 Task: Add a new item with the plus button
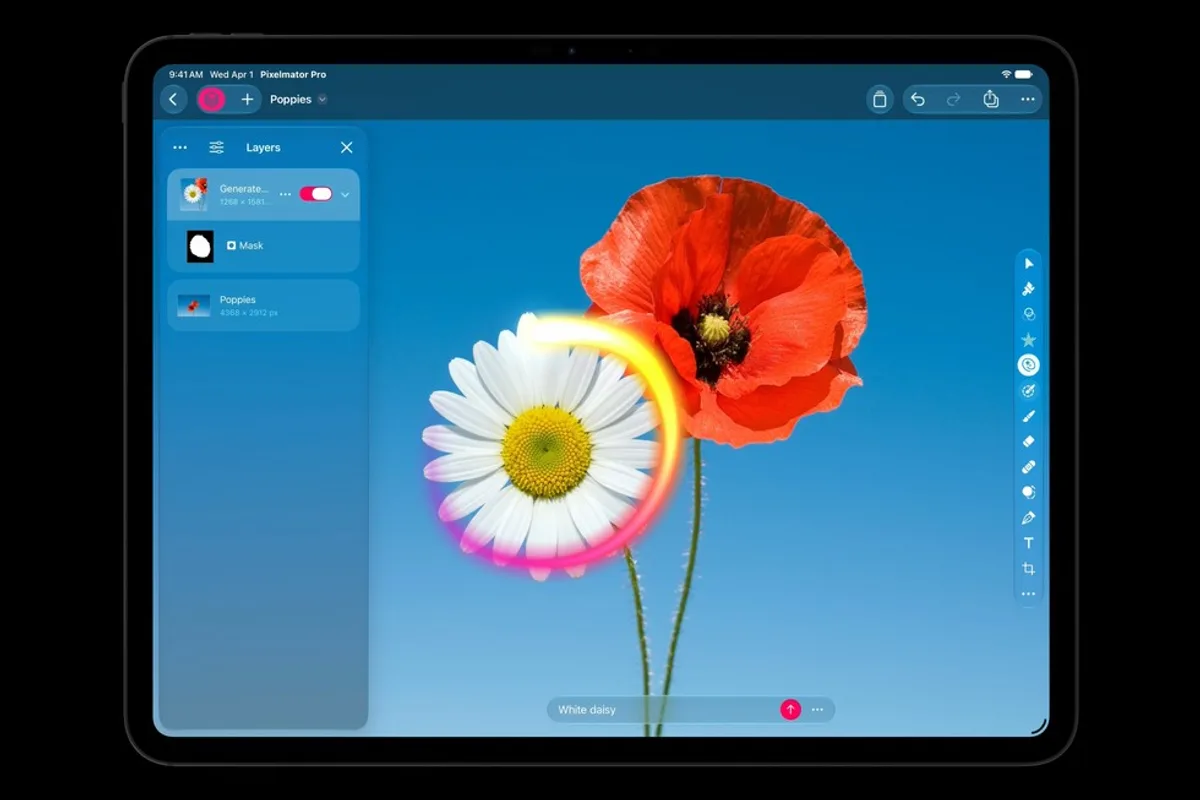(x=247, y=99)
